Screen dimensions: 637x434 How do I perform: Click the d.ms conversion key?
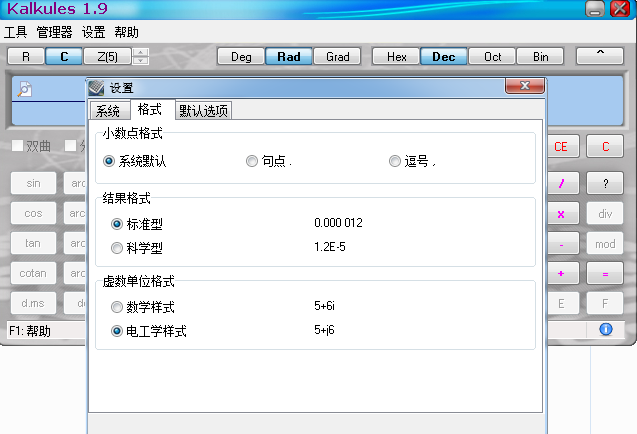point(33,303)
